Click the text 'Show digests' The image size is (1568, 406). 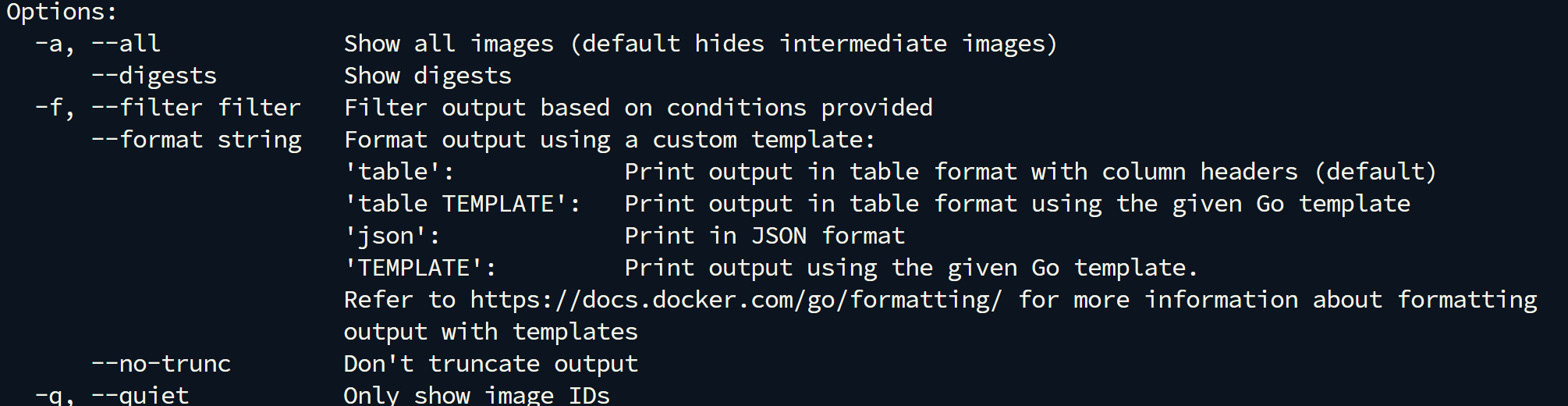tap(427, 76)
